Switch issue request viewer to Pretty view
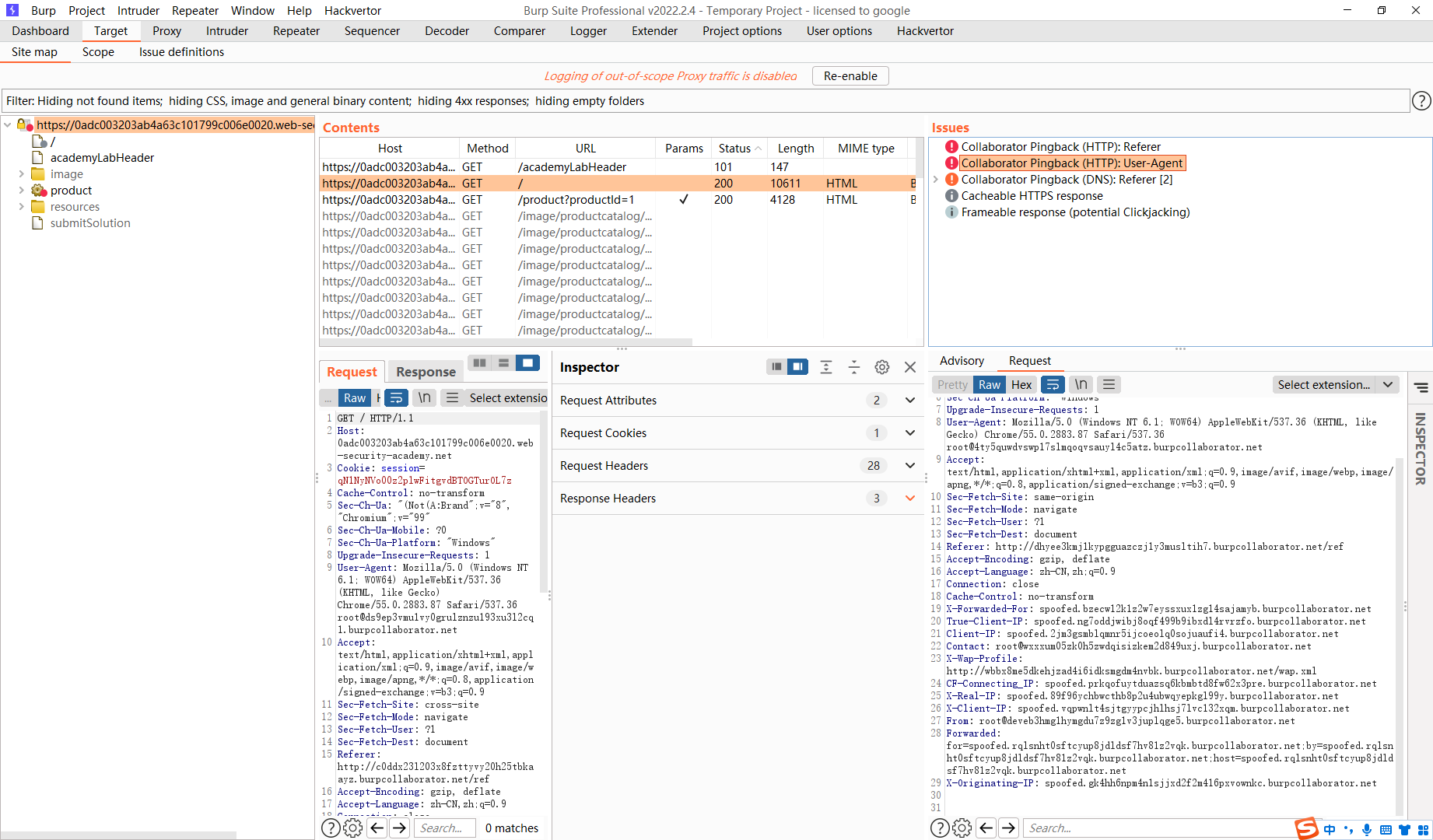This screenshot has width=1433, height=840. click(952, 385)
